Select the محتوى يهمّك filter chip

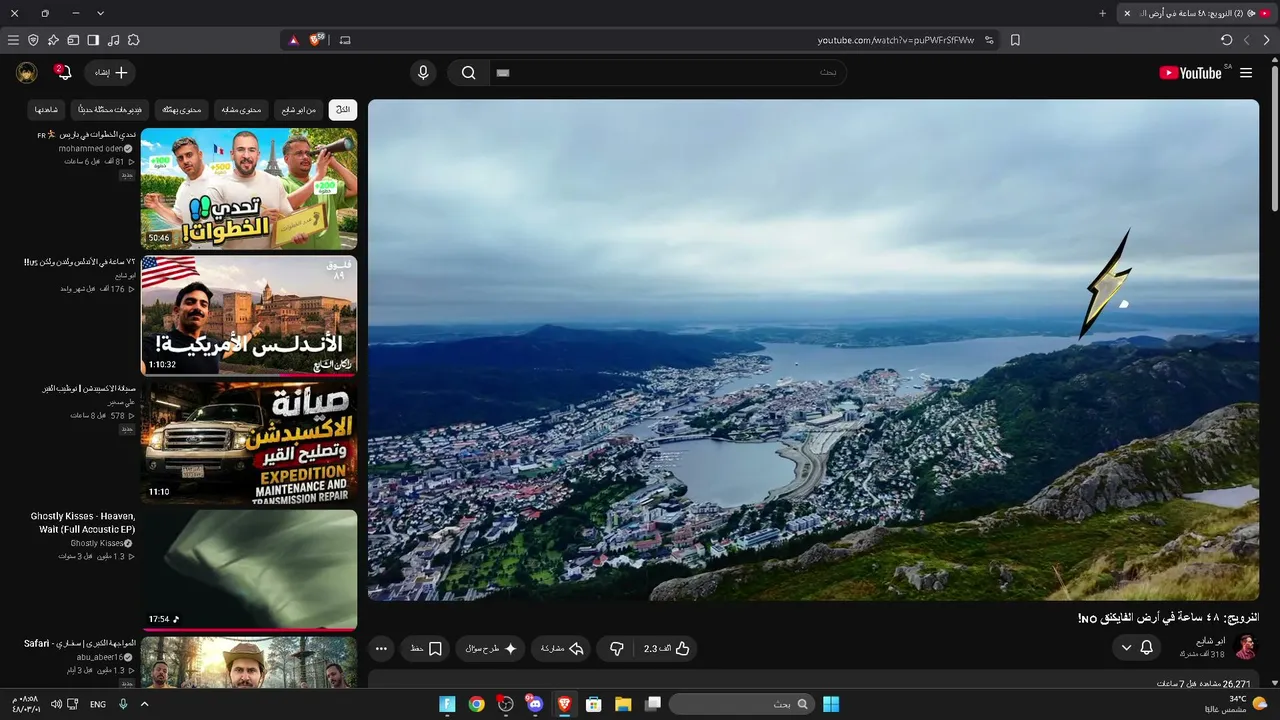coord(182,110)
